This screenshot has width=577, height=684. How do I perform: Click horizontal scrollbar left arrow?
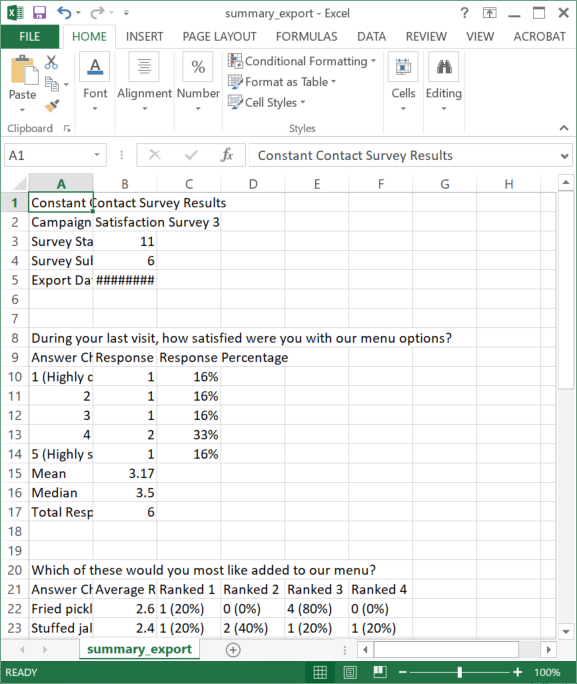coord(365,650)
